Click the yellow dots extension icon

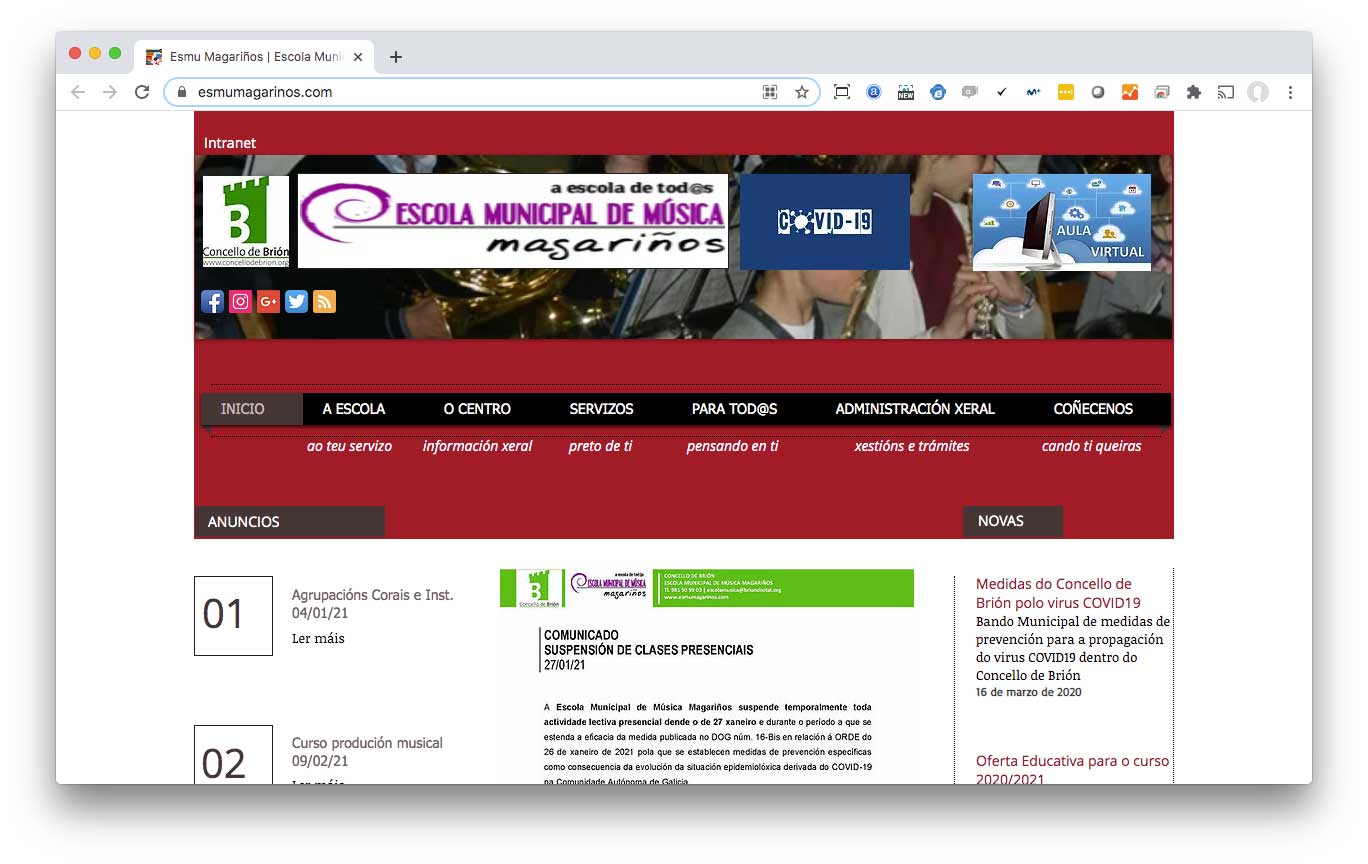(x=1066, y=92)
